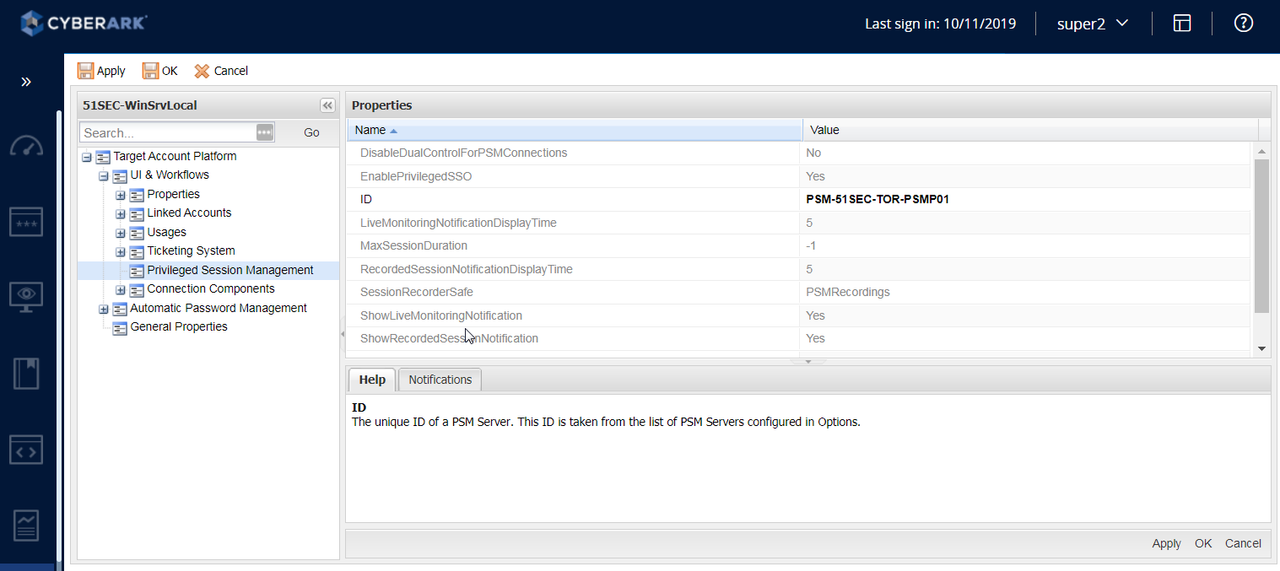1280x571 pixels.
Task: Click the MaxSessionDuration value -1
Action: click(810, 246)
